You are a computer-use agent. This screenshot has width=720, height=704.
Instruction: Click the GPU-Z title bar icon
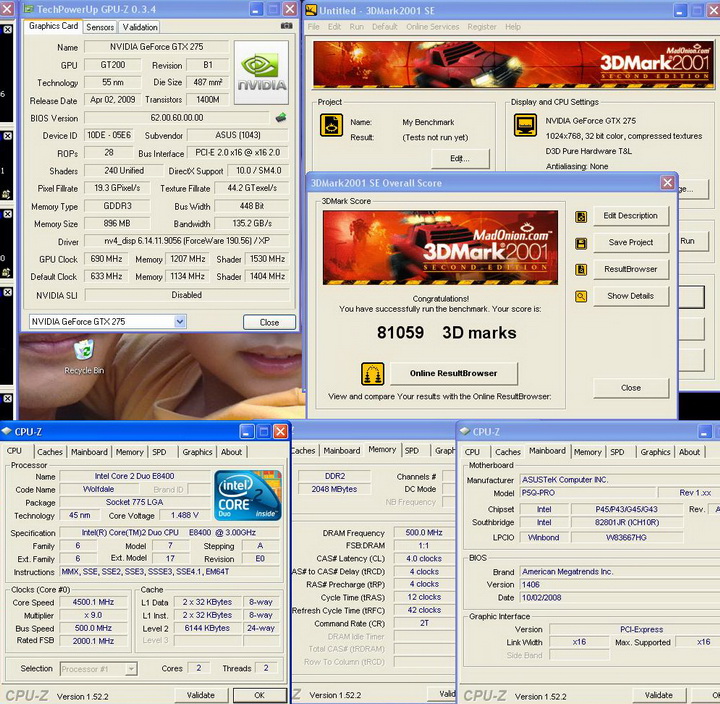[28, 9]
